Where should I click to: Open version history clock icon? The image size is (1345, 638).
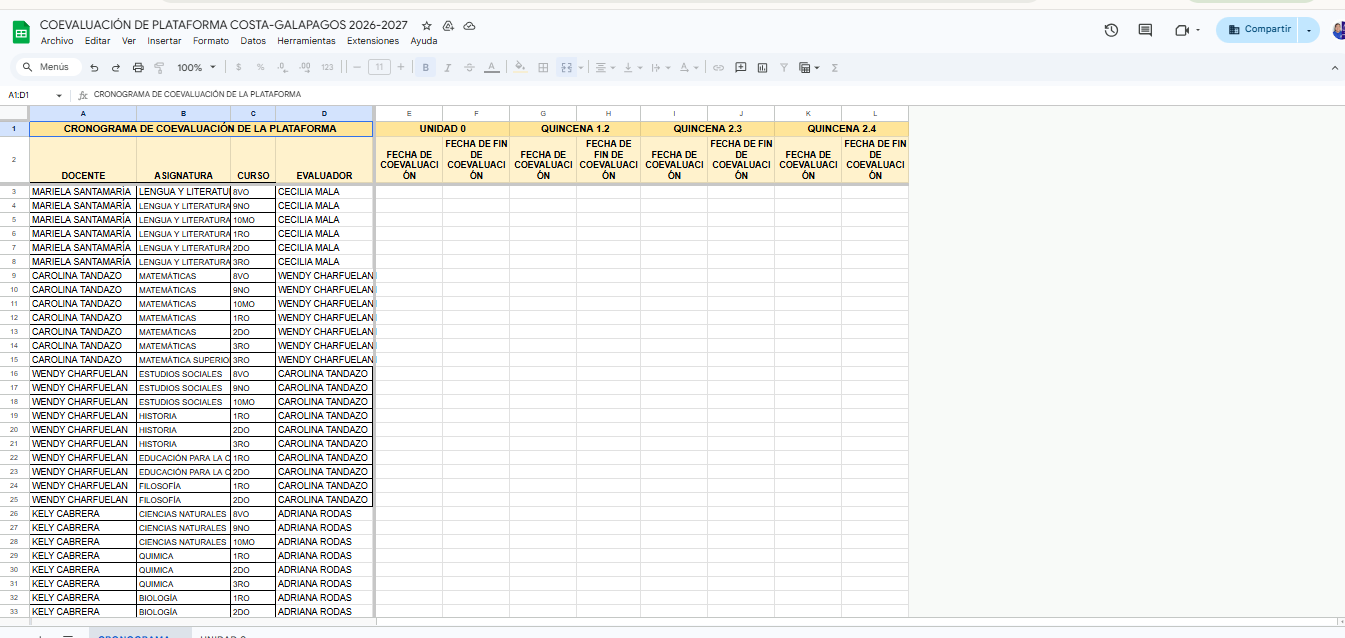(x=1111, y=30)
